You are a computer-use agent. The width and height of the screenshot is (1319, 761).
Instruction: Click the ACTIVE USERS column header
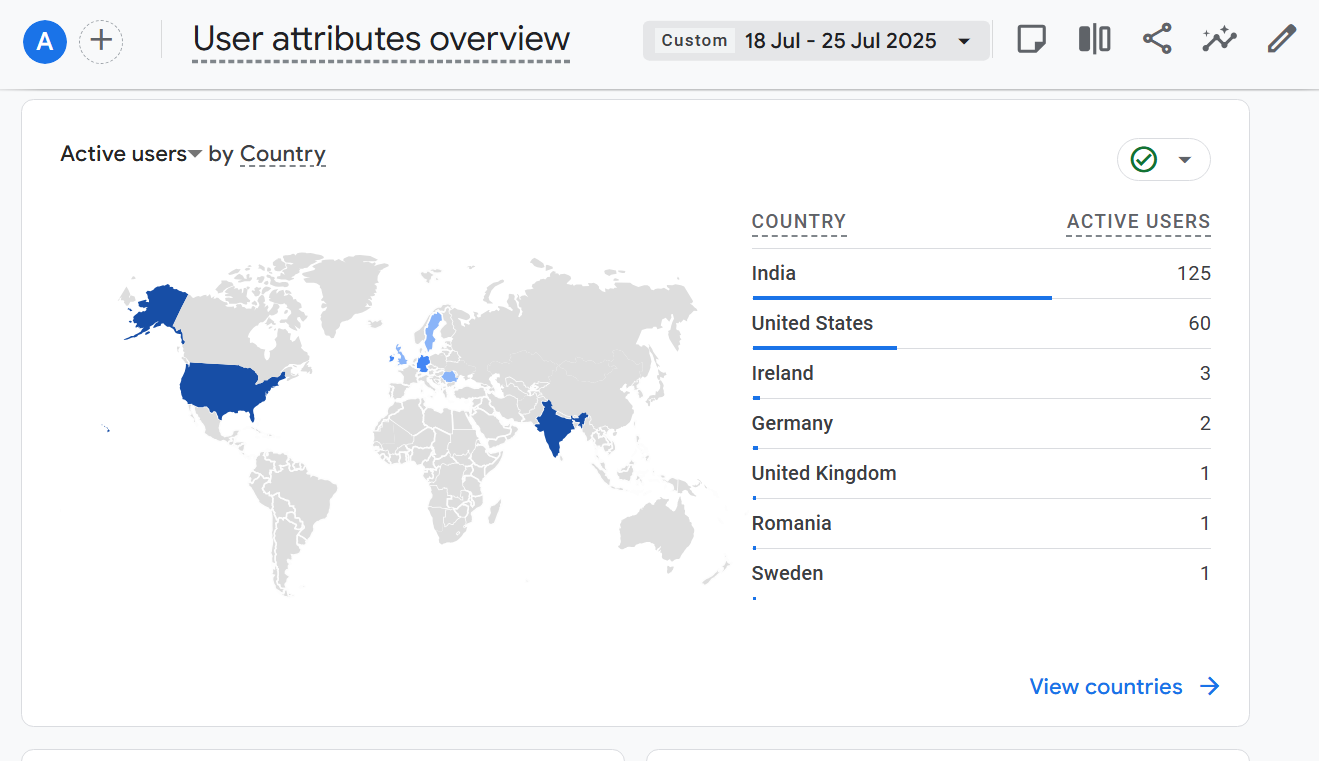pyautogui.click(x=1138, y=222)
